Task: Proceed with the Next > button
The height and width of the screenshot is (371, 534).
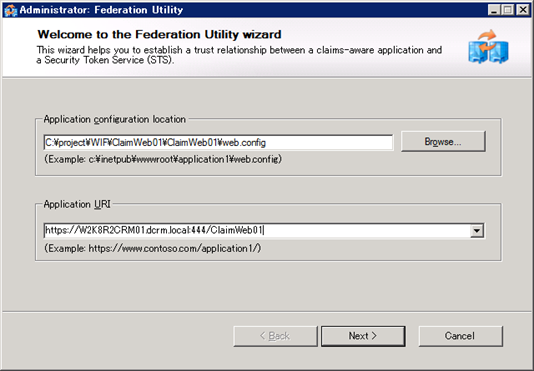Action: tap(363, 336)
